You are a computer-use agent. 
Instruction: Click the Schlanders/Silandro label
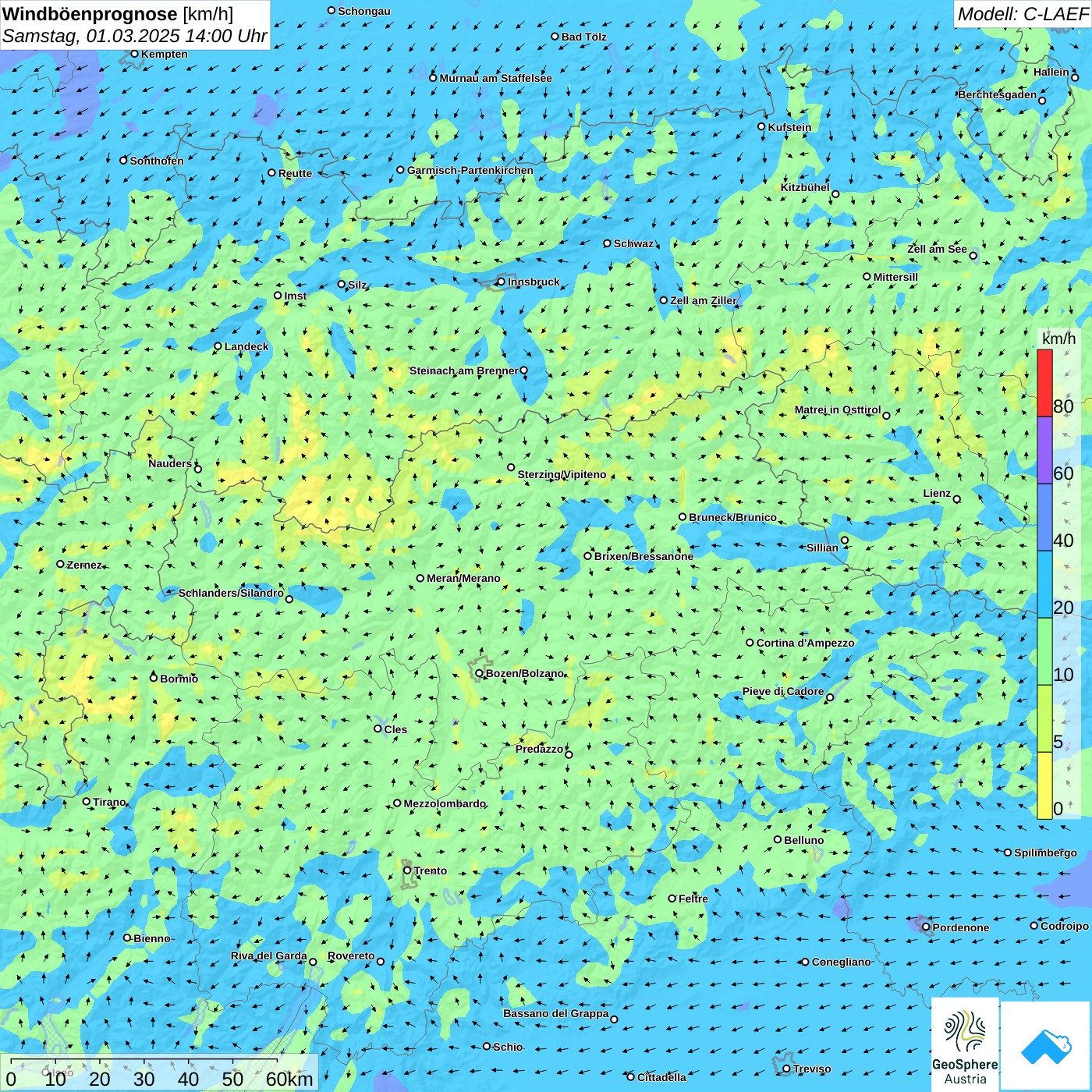(x=231, y=593)
